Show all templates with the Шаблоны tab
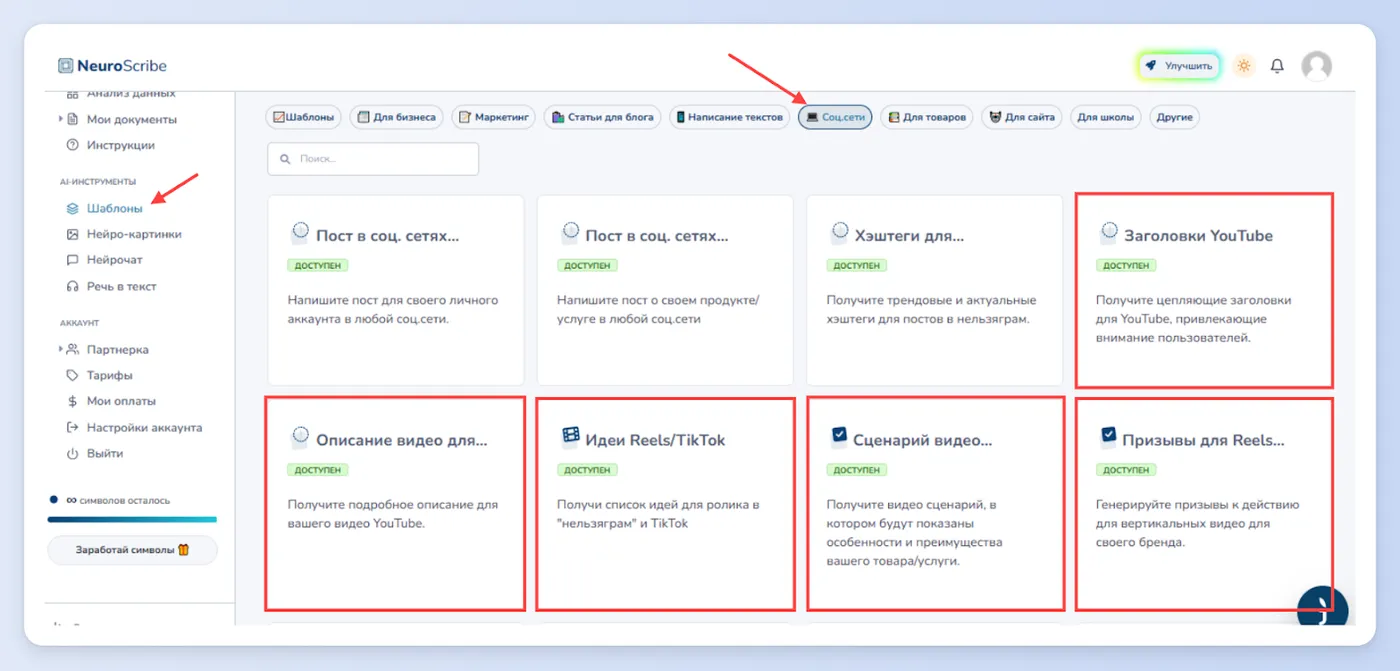Image resolution: width=1400 pixels, height=671 pixels. click(304, 117)
